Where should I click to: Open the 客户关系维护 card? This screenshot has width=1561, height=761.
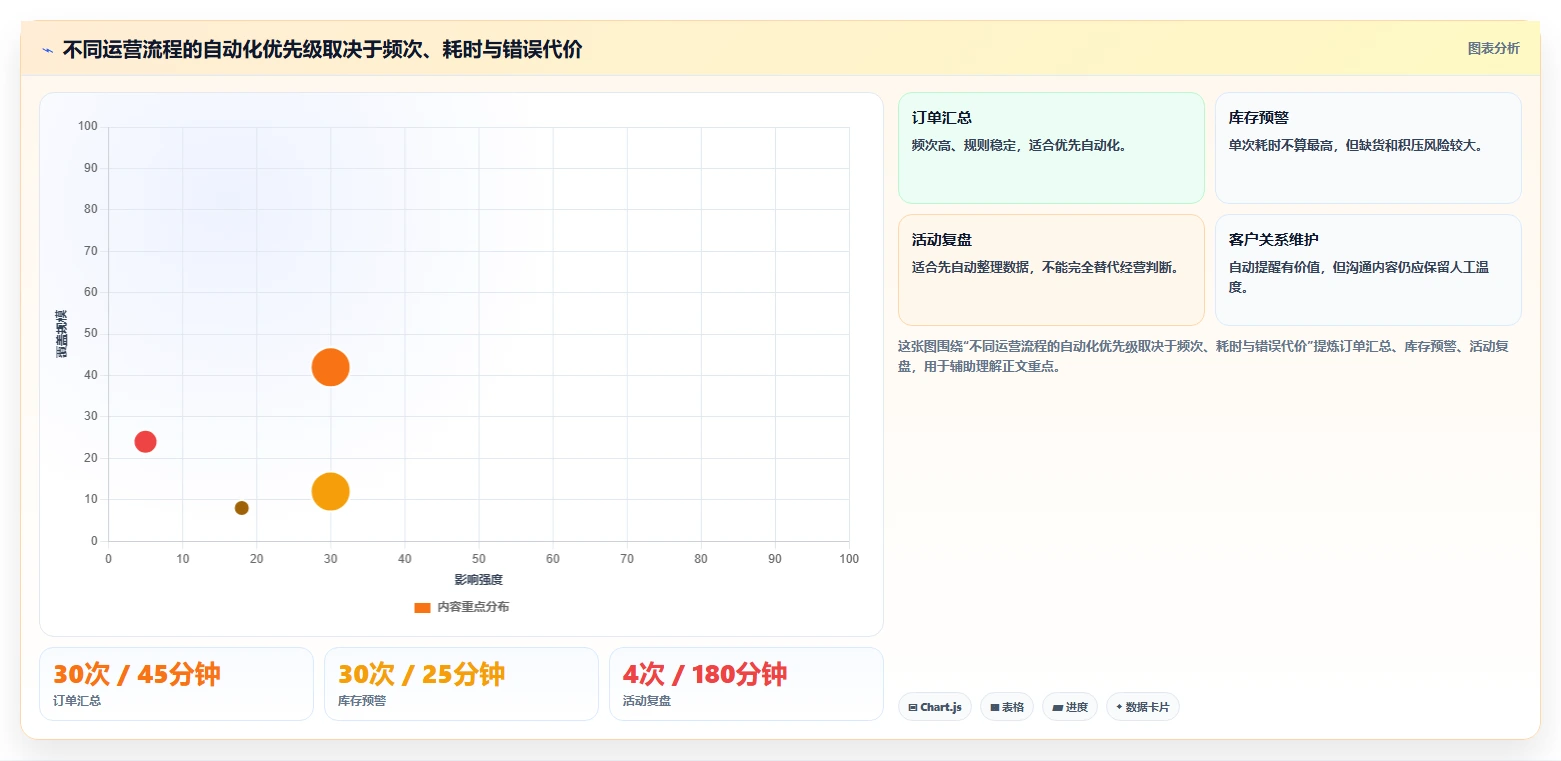coord(1368,270)
